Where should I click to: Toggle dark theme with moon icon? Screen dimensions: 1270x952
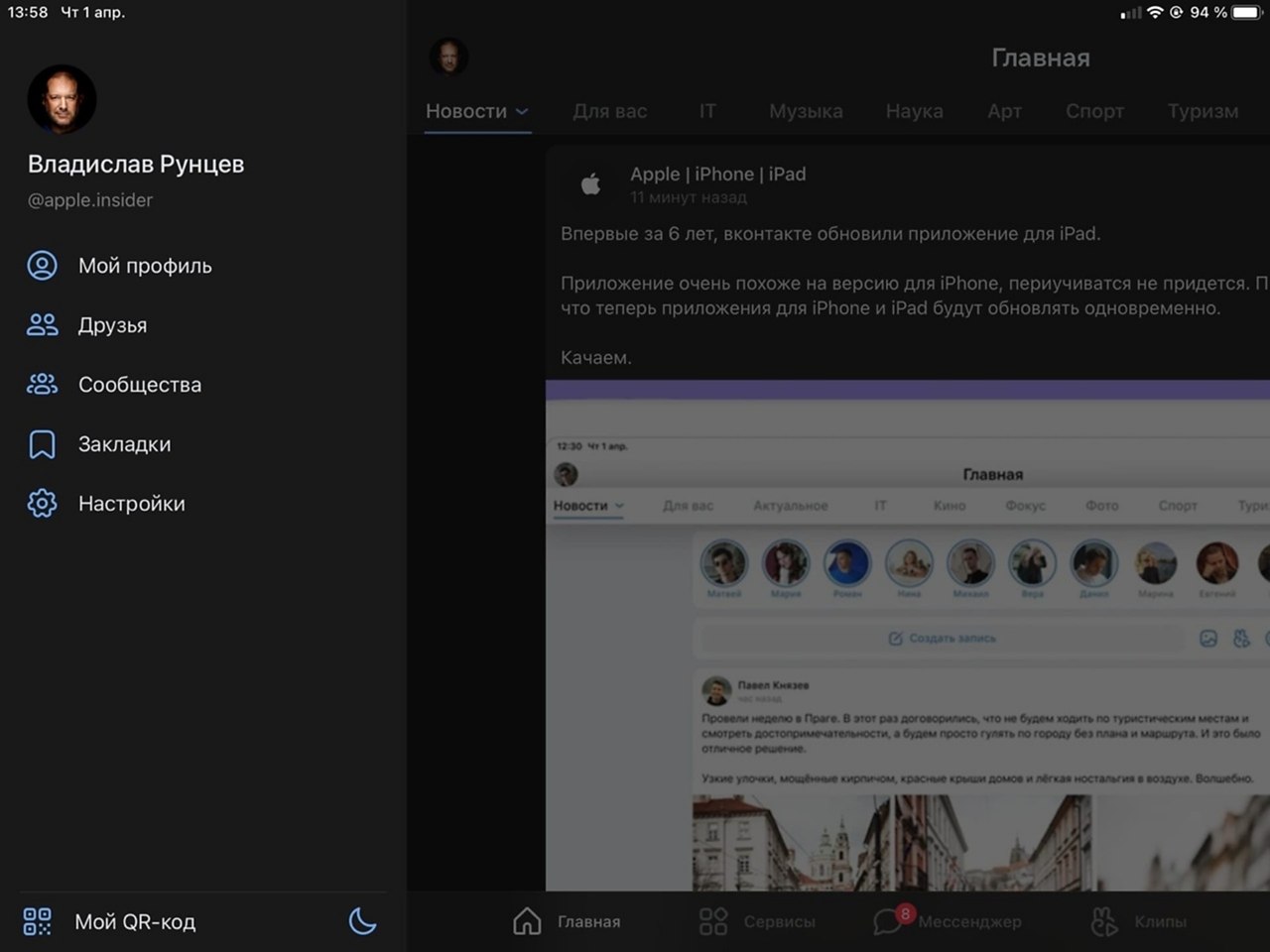(363, 921)
